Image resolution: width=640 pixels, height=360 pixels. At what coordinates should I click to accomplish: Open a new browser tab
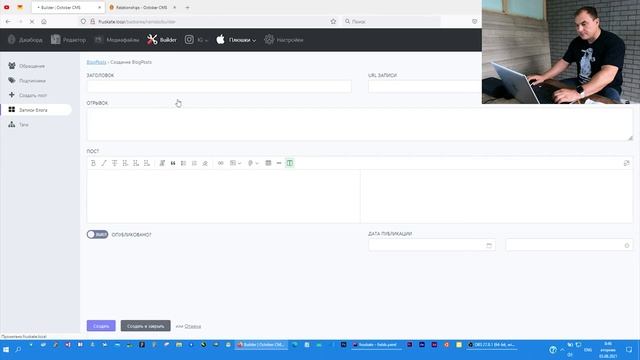[187, 7]
